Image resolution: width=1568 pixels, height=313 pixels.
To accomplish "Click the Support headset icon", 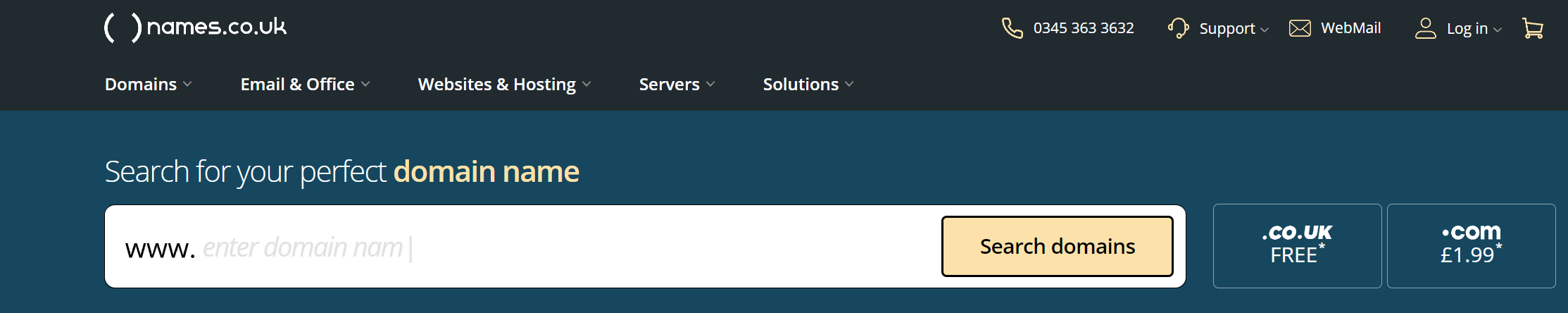I will pyautogui.click(x=1178, y=28).
